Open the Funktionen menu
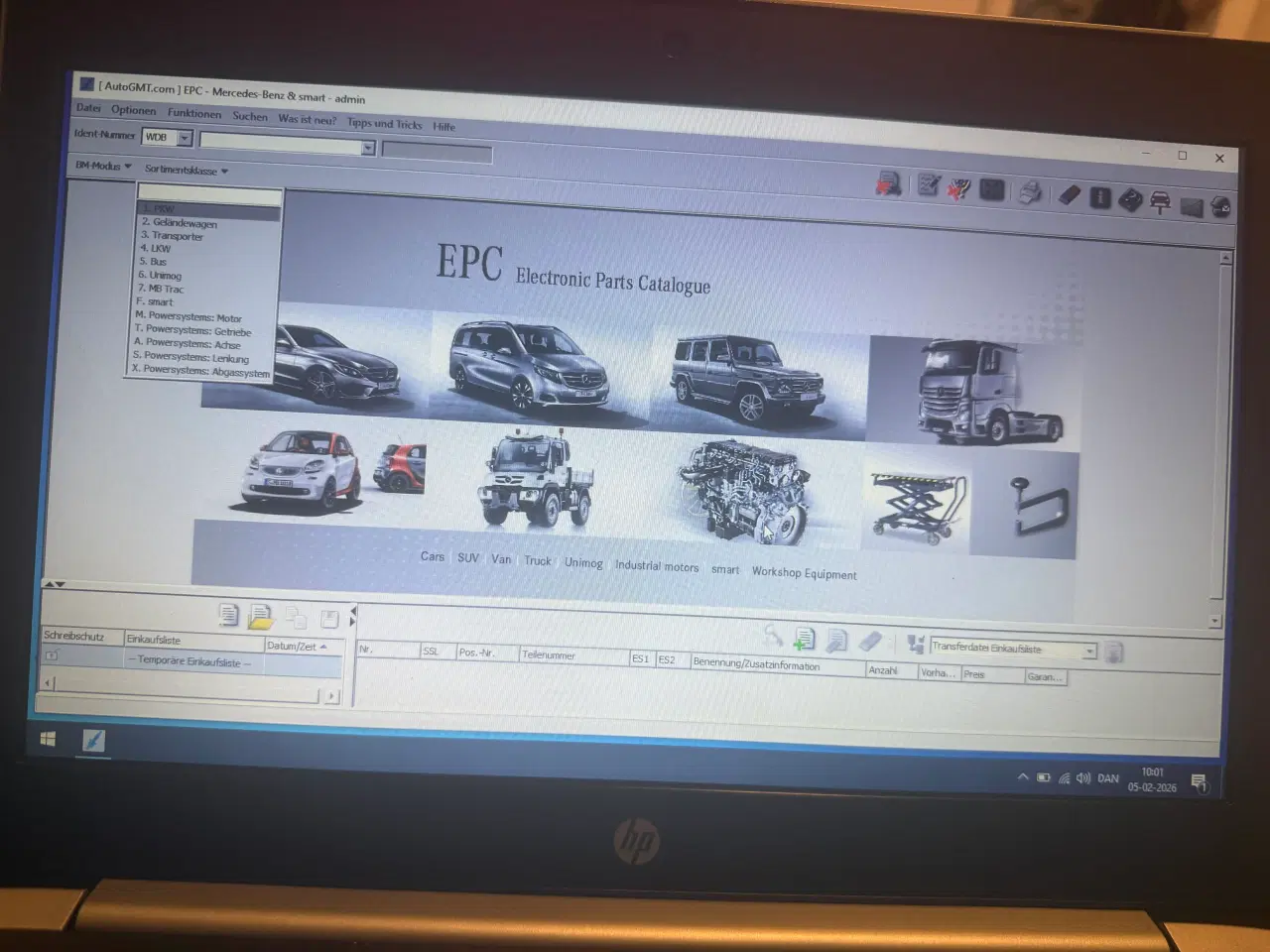 coord(194,113)
